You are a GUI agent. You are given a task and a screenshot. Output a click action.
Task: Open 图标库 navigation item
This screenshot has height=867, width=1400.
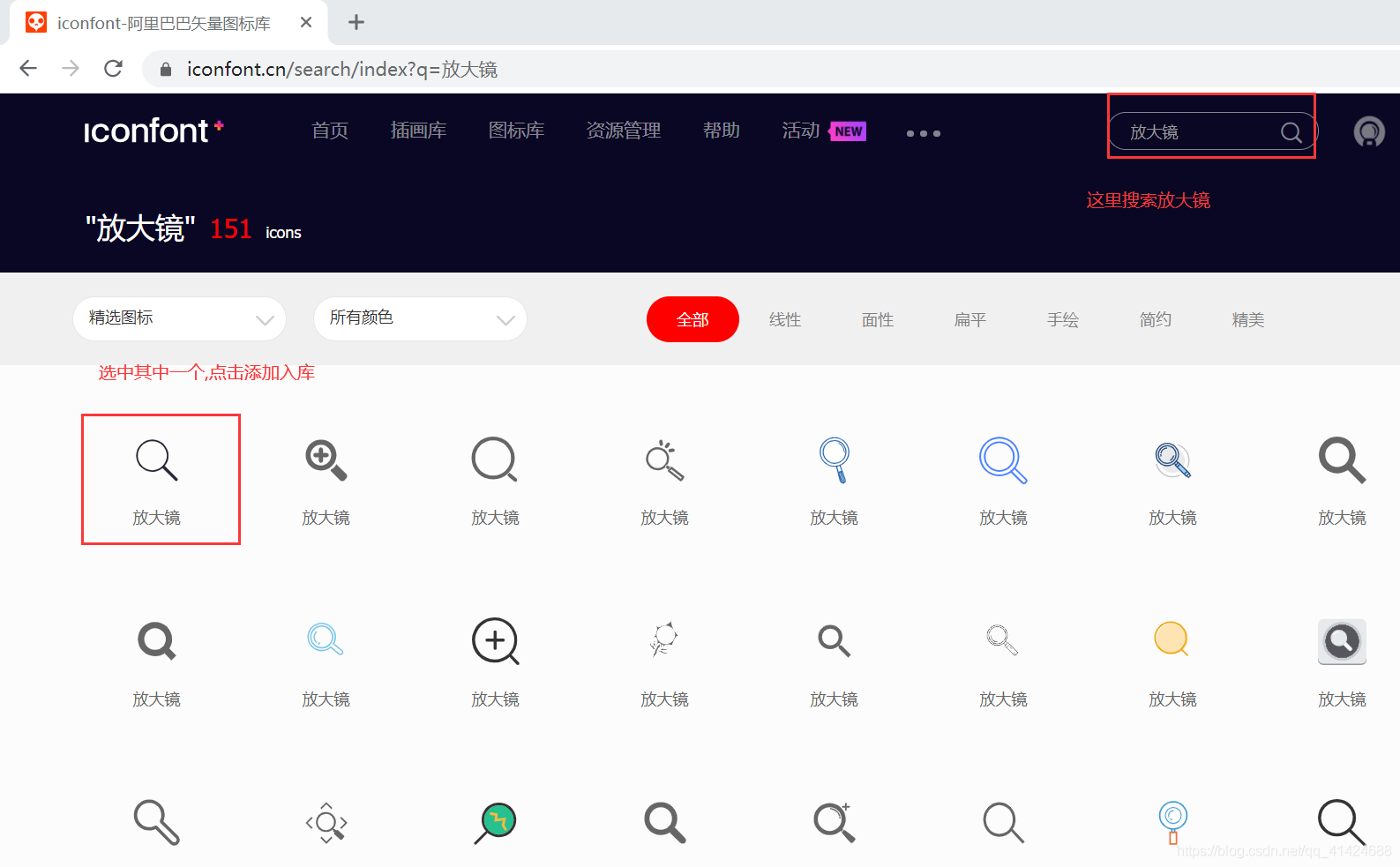pyautogui.click(x=516, y=131)
